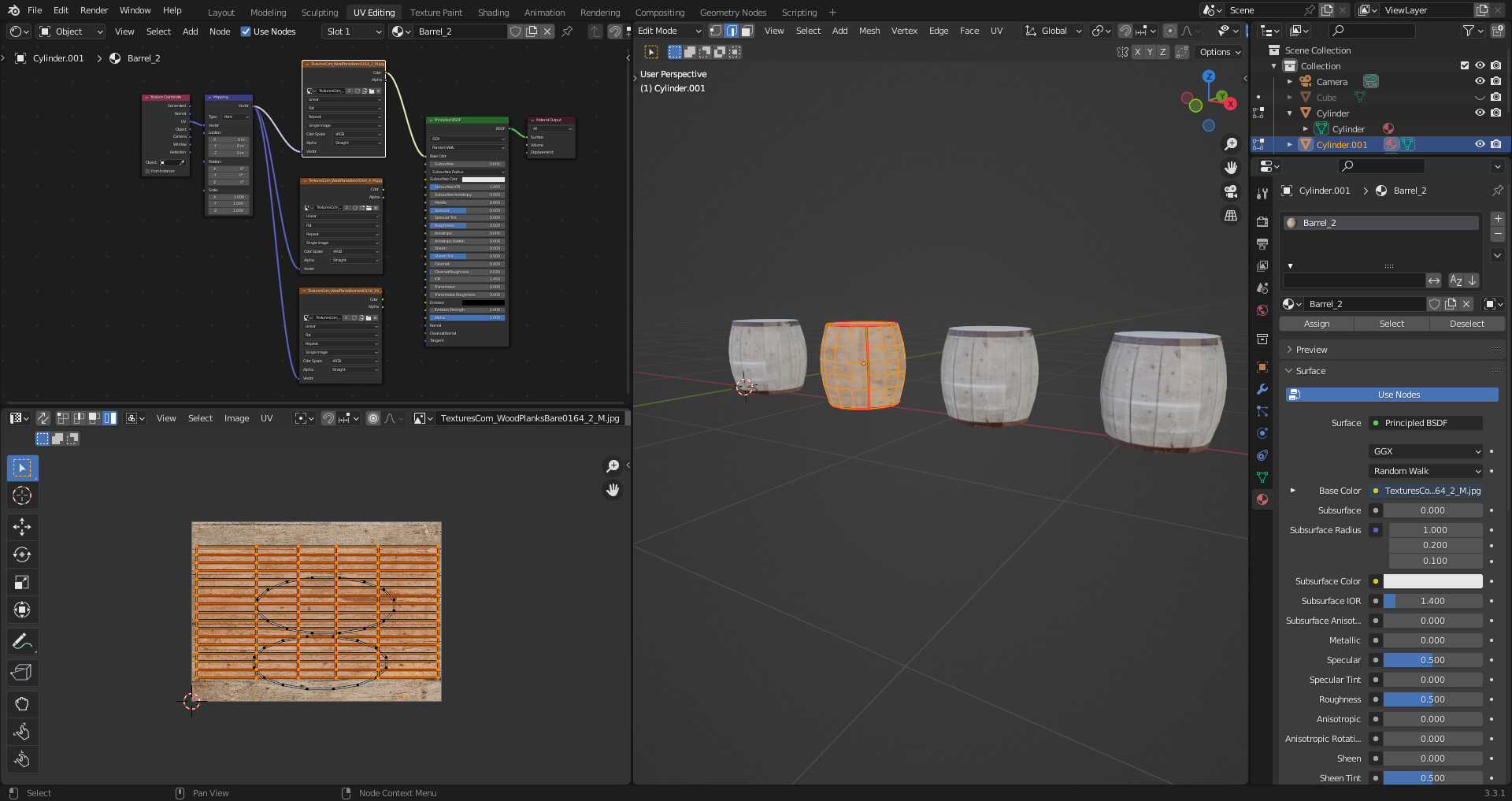1512x801 pixels.
Task: Open the Object Properties tab in the Properties editor
Action: coord(1262,367)
